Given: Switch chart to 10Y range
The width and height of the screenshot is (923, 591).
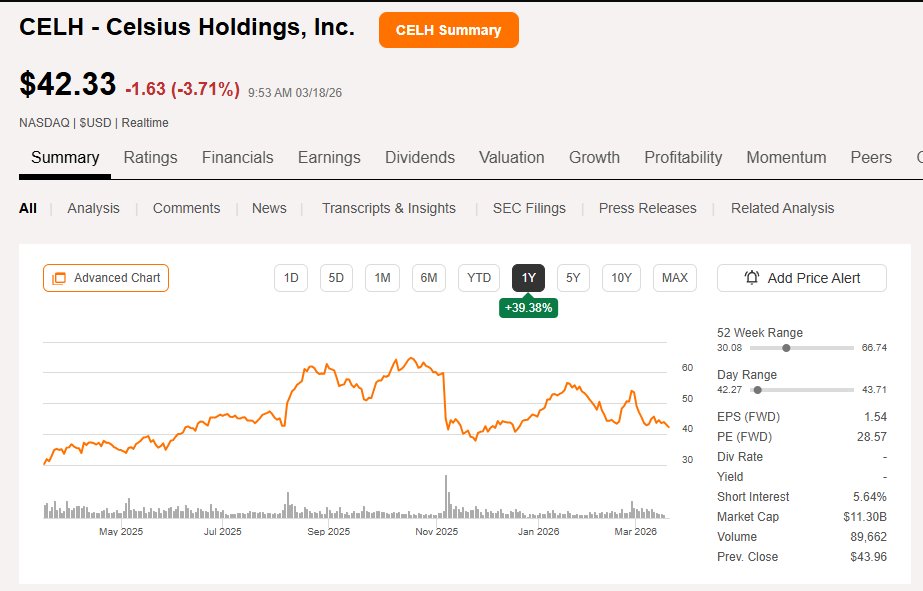Looking at the screenshot, I should click(622, 278).
